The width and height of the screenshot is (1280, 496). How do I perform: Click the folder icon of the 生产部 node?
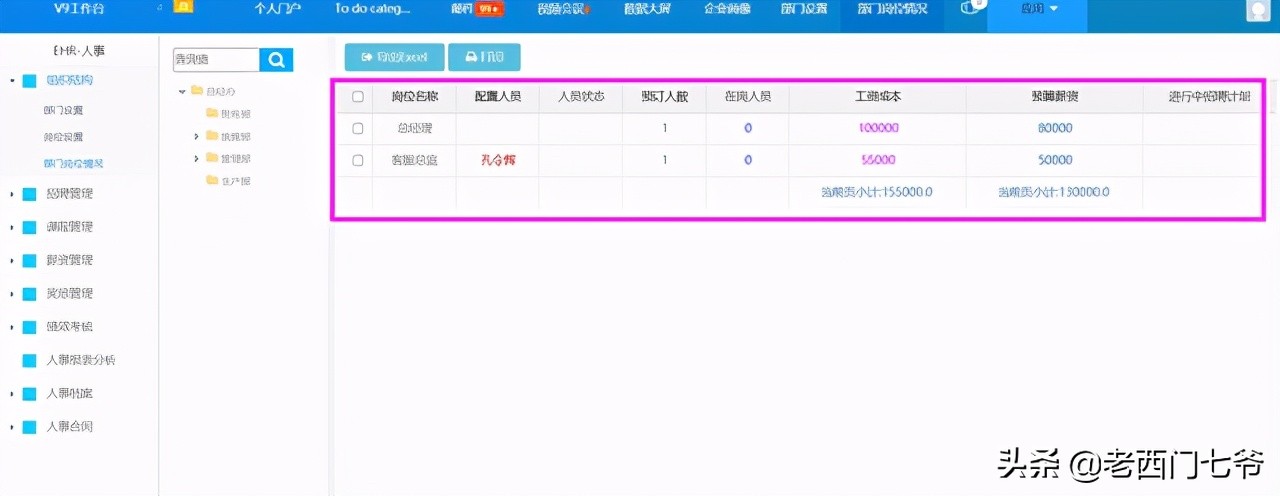tap(211, 180)
